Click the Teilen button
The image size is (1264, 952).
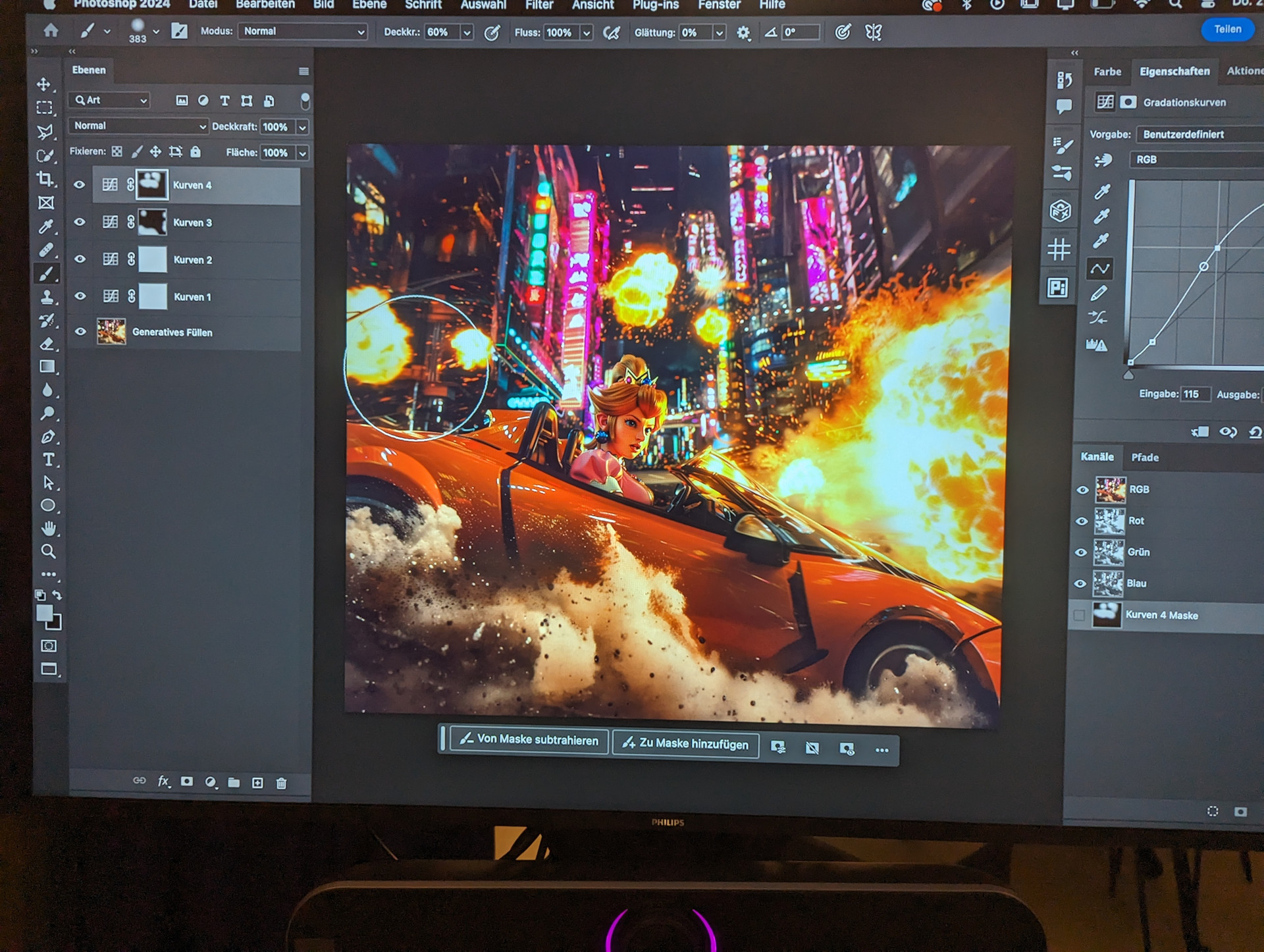coord(1227,30)
